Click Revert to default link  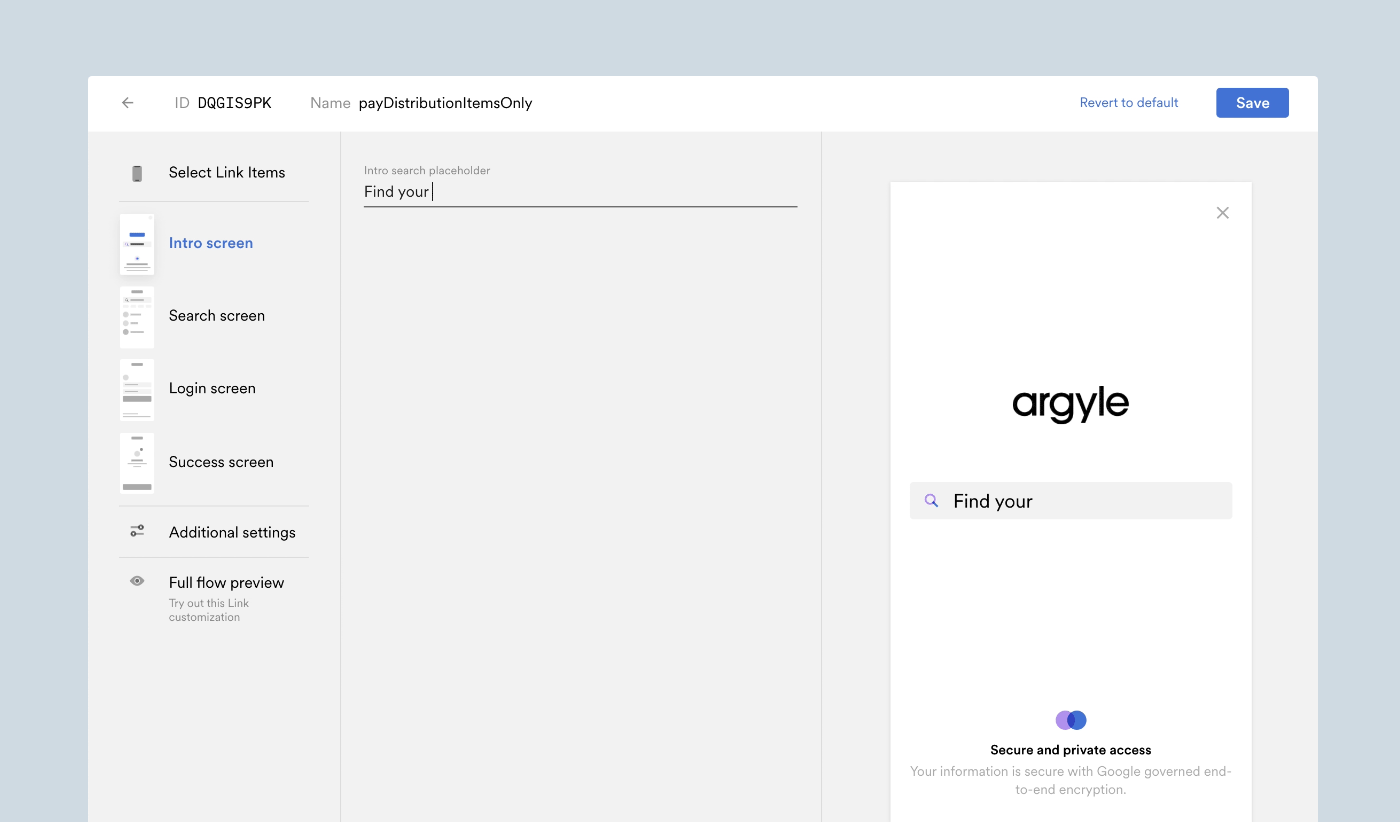pyautogui.click(x=1129, y=102)
